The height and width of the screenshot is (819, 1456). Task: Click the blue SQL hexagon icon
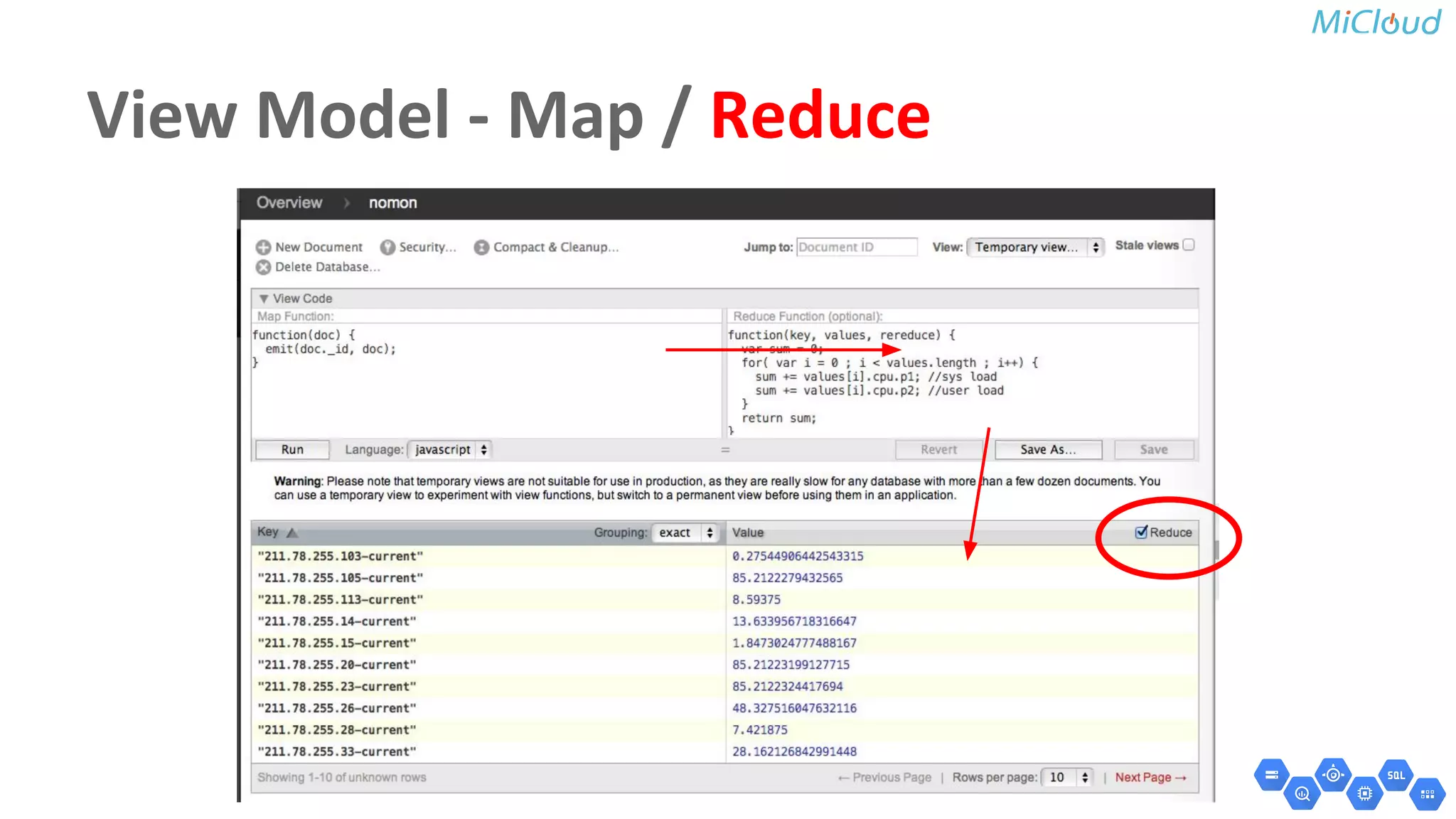1396,776
